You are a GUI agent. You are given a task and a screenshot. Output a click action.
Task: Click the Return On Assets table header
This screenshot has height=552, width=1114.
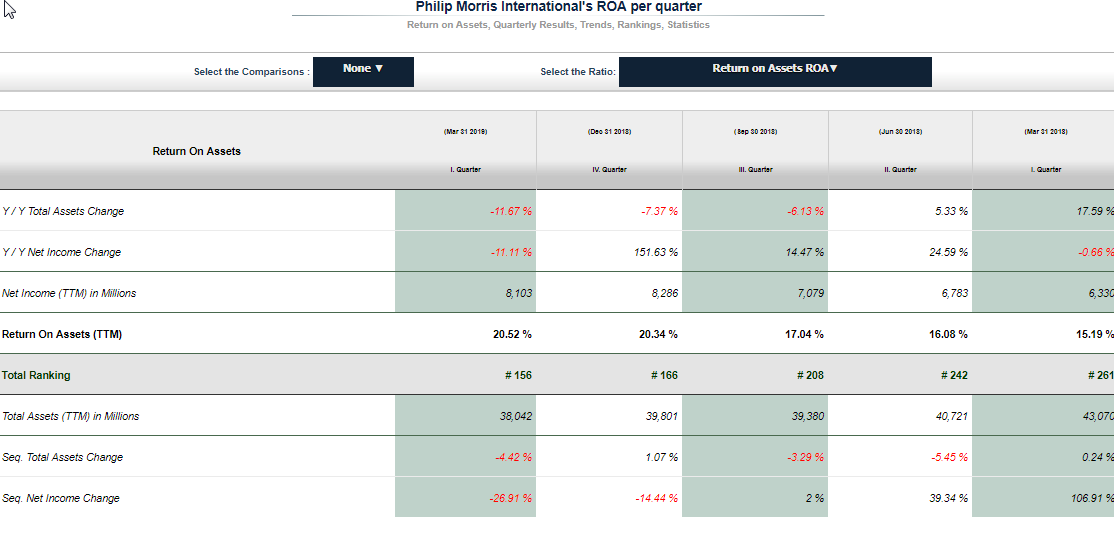pos(197,151)
